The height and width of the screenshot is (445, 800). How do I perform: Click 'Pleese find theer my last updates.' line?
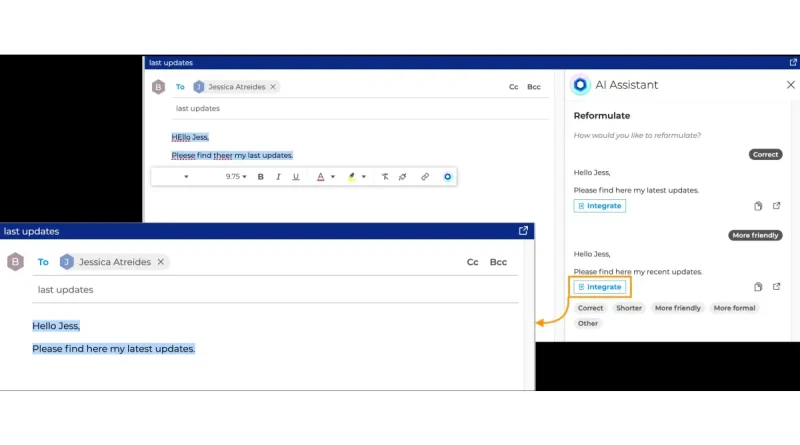232,155
